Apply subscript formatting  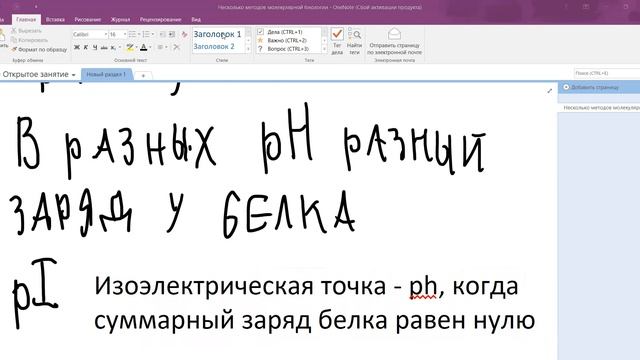tap(113, 47)
